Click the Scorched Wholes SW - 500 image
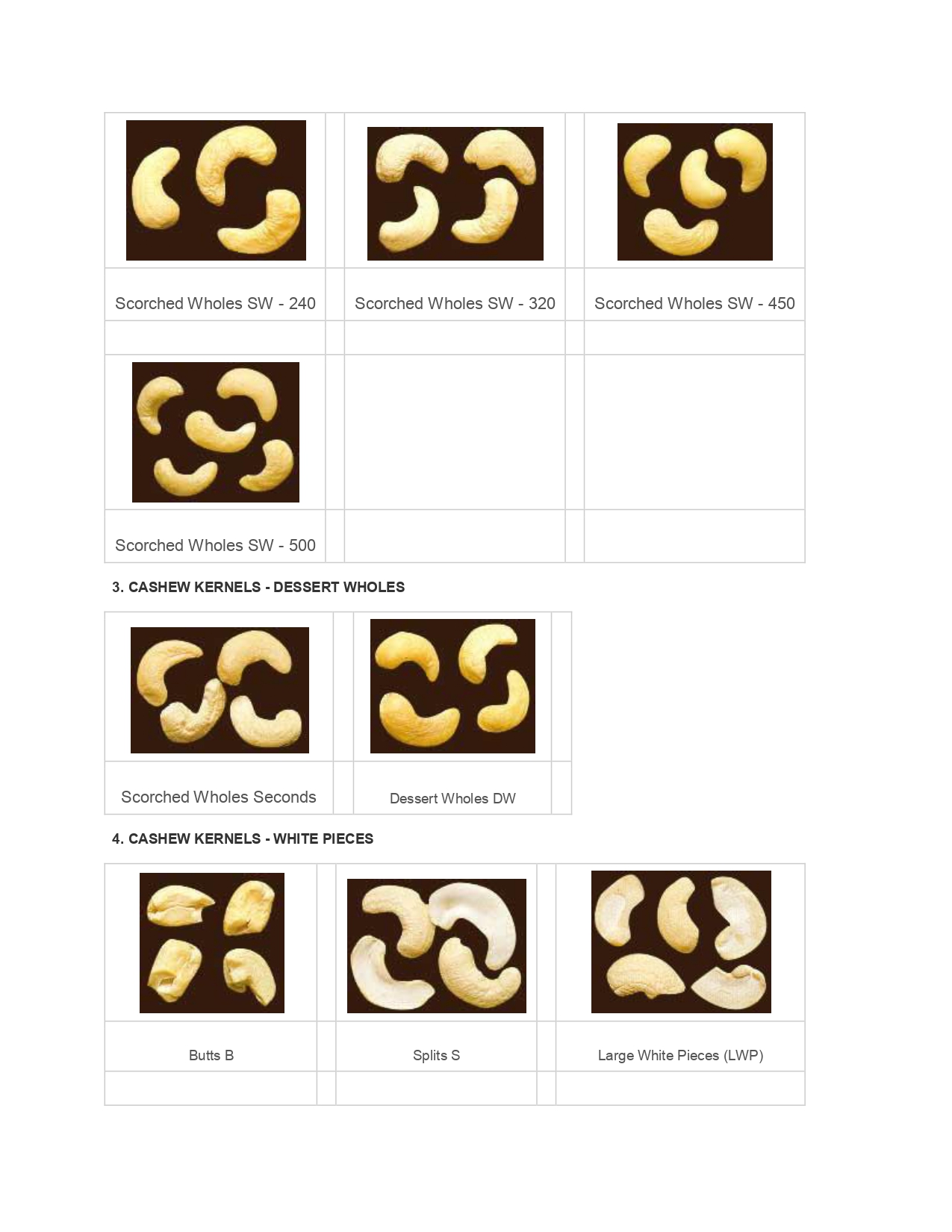This screenshot has height=1232, width=952. click(x=216, y=432)
